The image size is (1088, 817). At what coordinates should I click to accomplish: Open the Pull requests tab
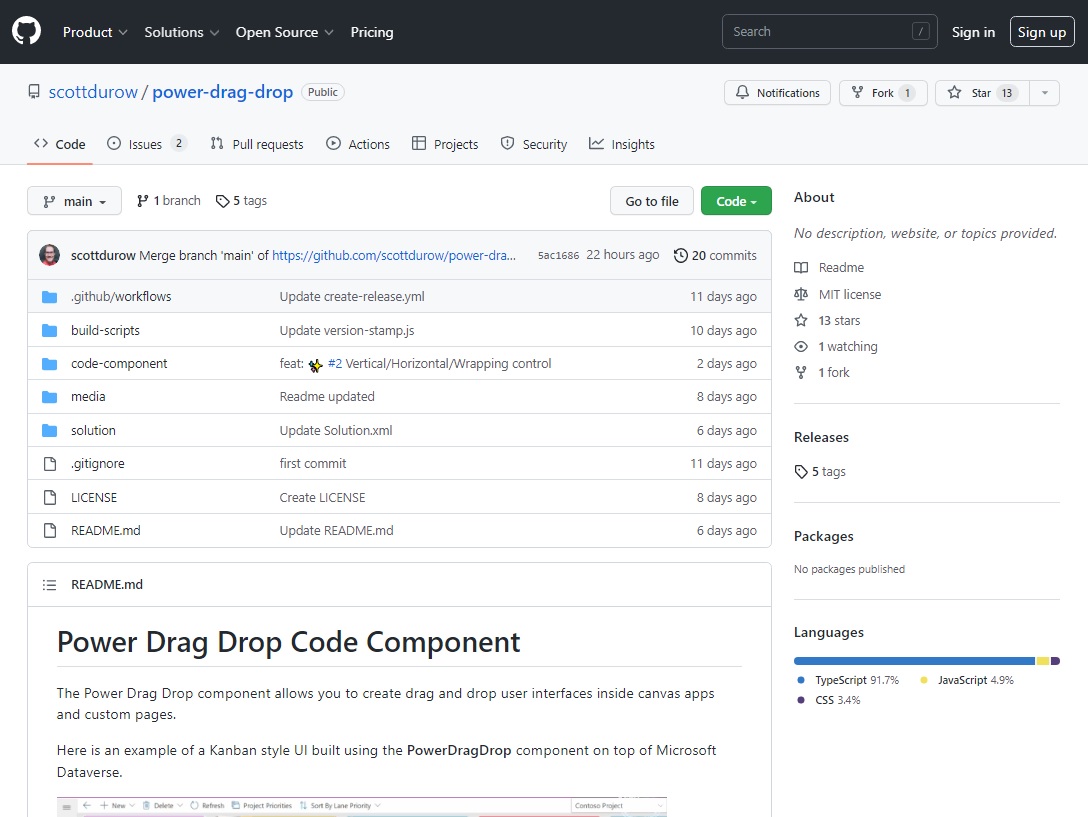coord(256,143)
